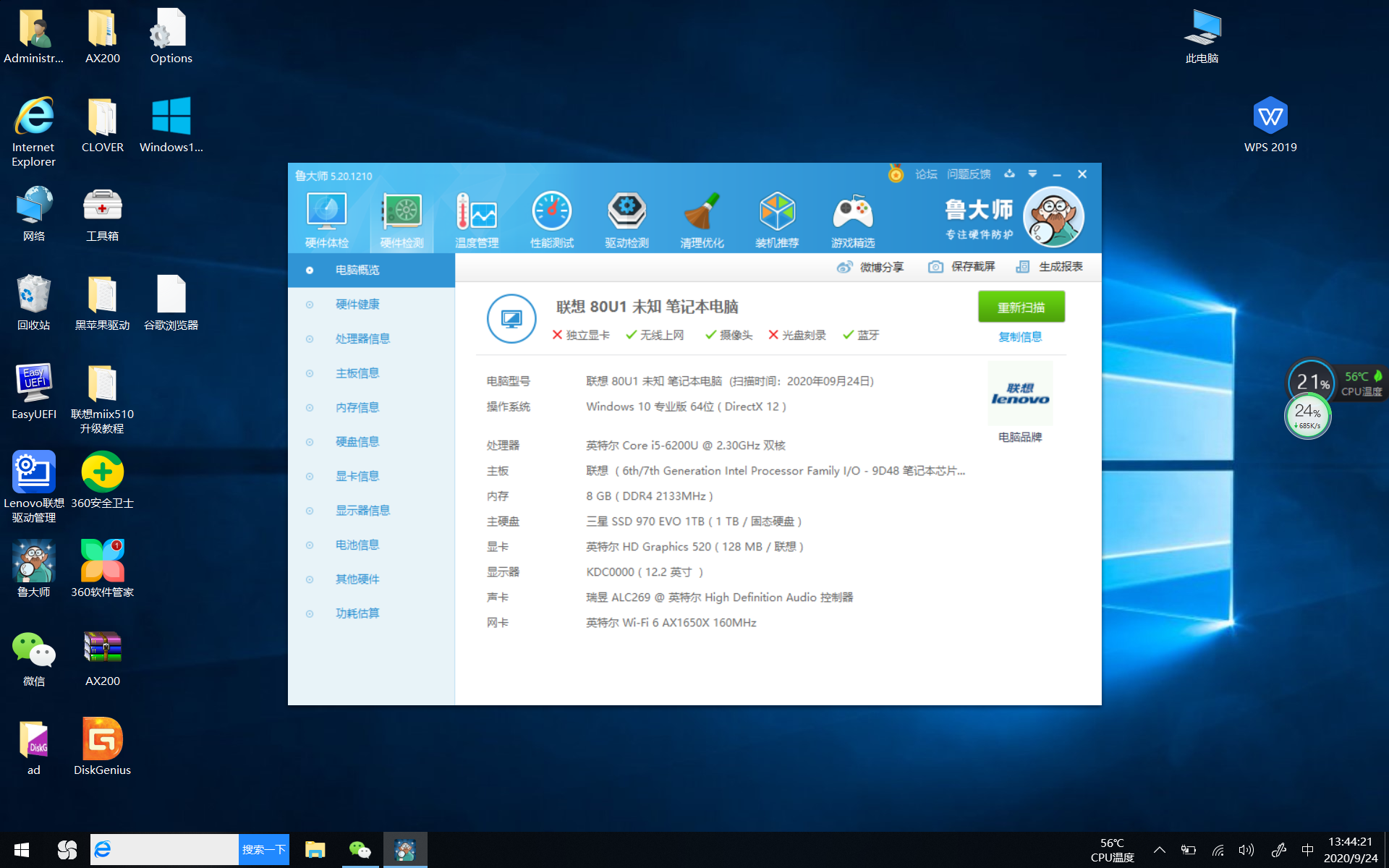View 硬盘信息 hard disk details
Viewport: 1389px width, 868px height.
click(x=357, y=441)
